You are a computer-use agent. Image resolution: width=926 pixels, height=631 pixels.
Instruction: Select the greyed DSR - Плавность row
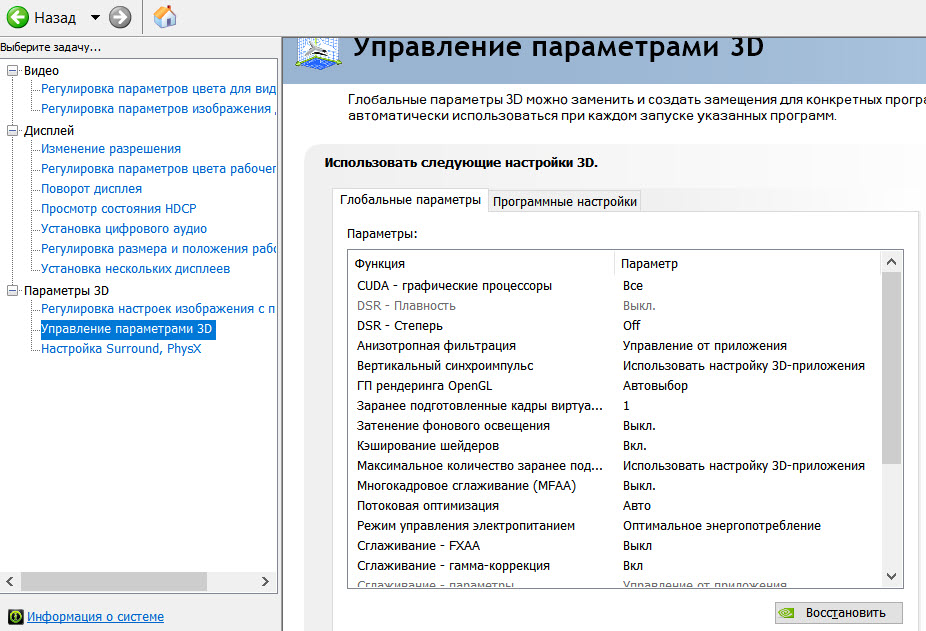coord(615,306)
